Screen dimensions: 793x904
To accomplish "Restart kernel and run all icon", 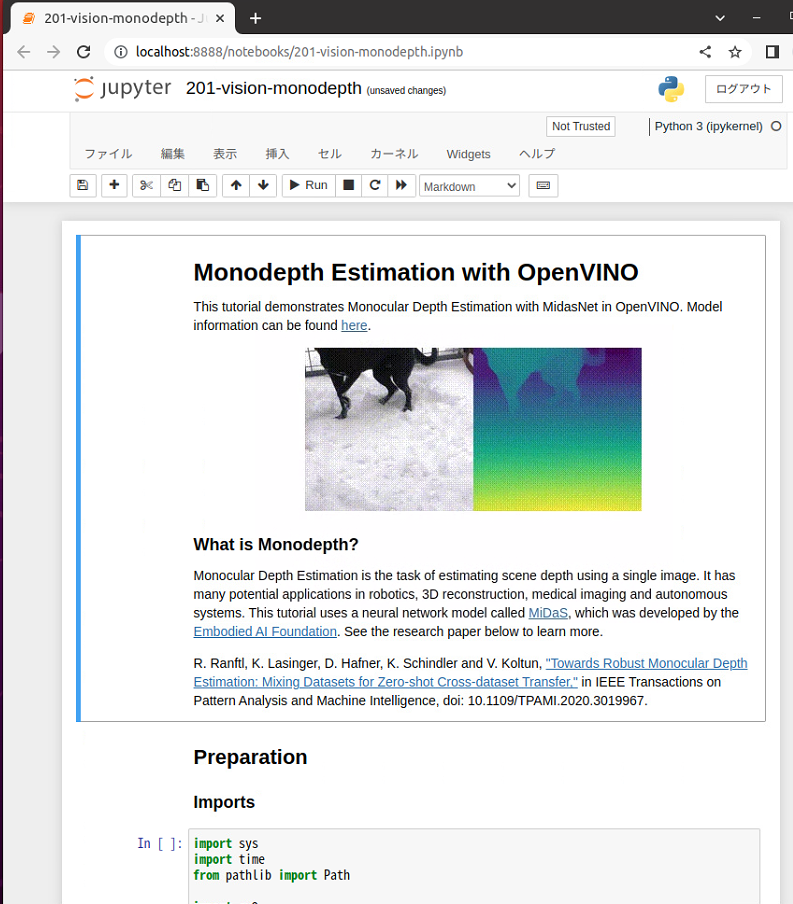I will pyautogui.click(x=402, y=185).
